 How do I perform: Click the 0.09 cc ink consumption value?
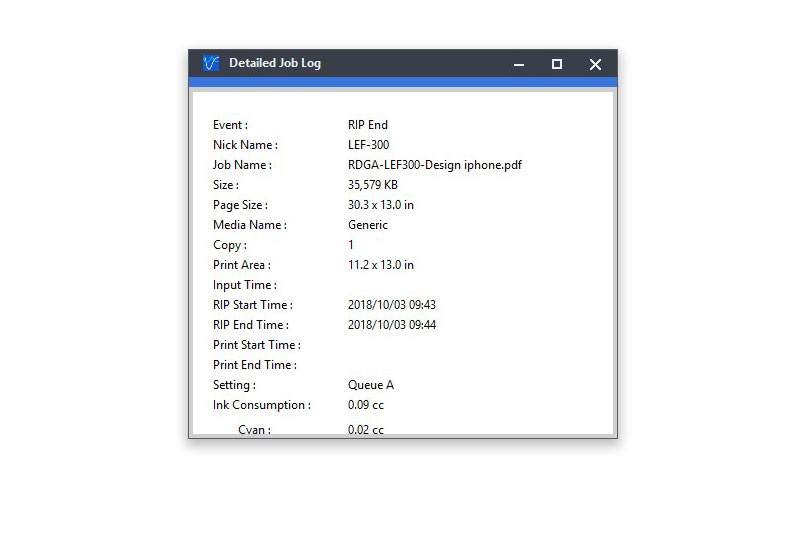pos(365,405)
